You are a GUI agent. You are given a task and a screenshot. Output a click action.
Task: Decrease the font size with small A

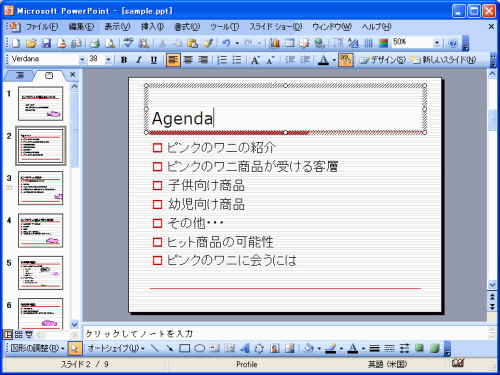270,60
